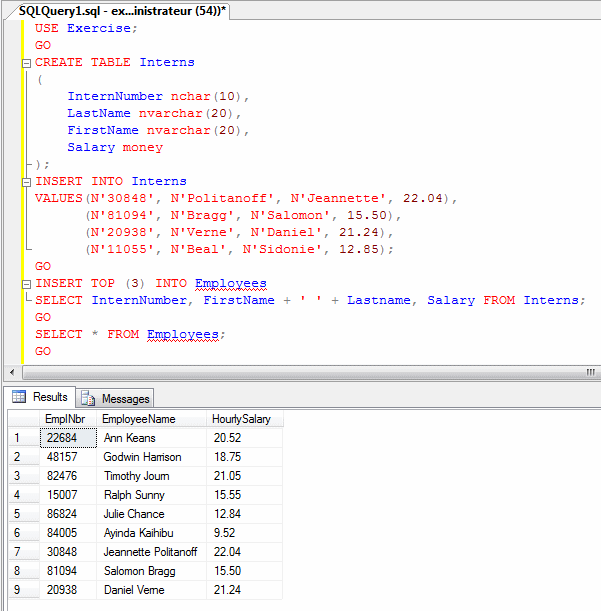
Task: Collapse the CREATE TABLE Interns block
Action: point(27,63)
